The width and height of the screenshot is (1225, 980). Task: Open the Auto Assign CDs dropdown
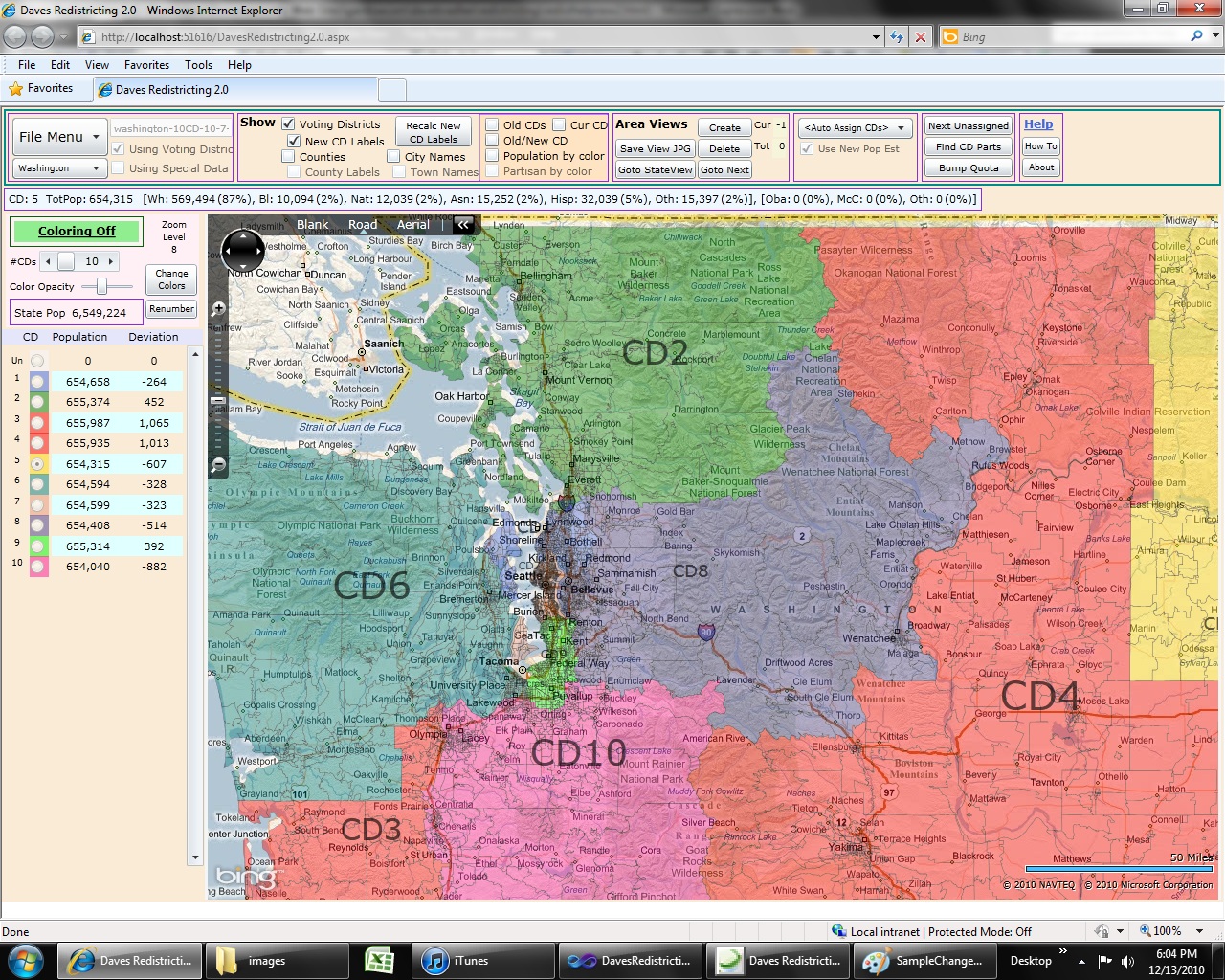pos(855,127)
